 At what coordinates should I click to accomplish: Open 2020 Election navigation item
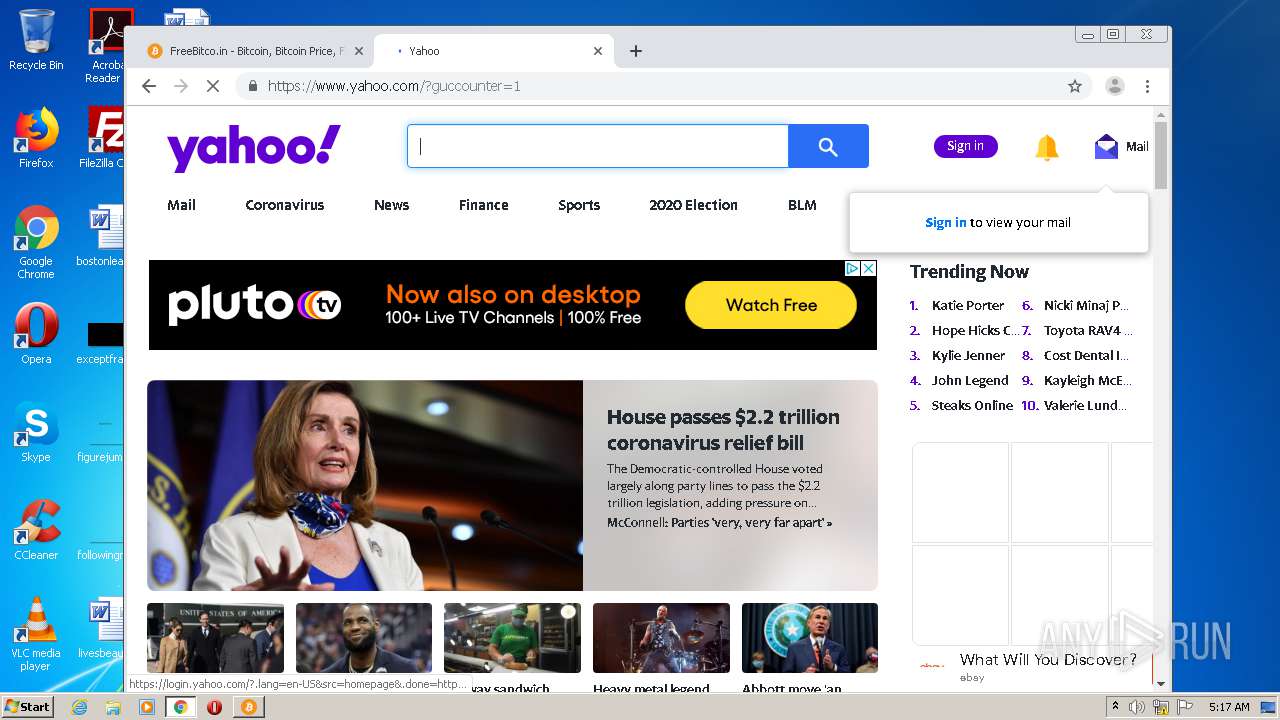coord(693,205)
